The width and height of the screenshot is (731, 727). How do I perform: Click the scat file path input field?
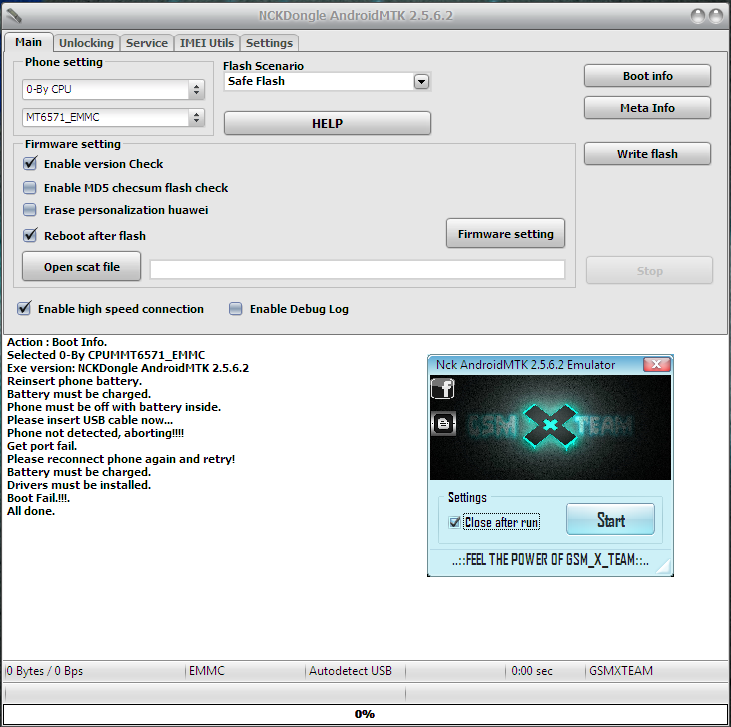pyautogui.click(x=358, y=270)
